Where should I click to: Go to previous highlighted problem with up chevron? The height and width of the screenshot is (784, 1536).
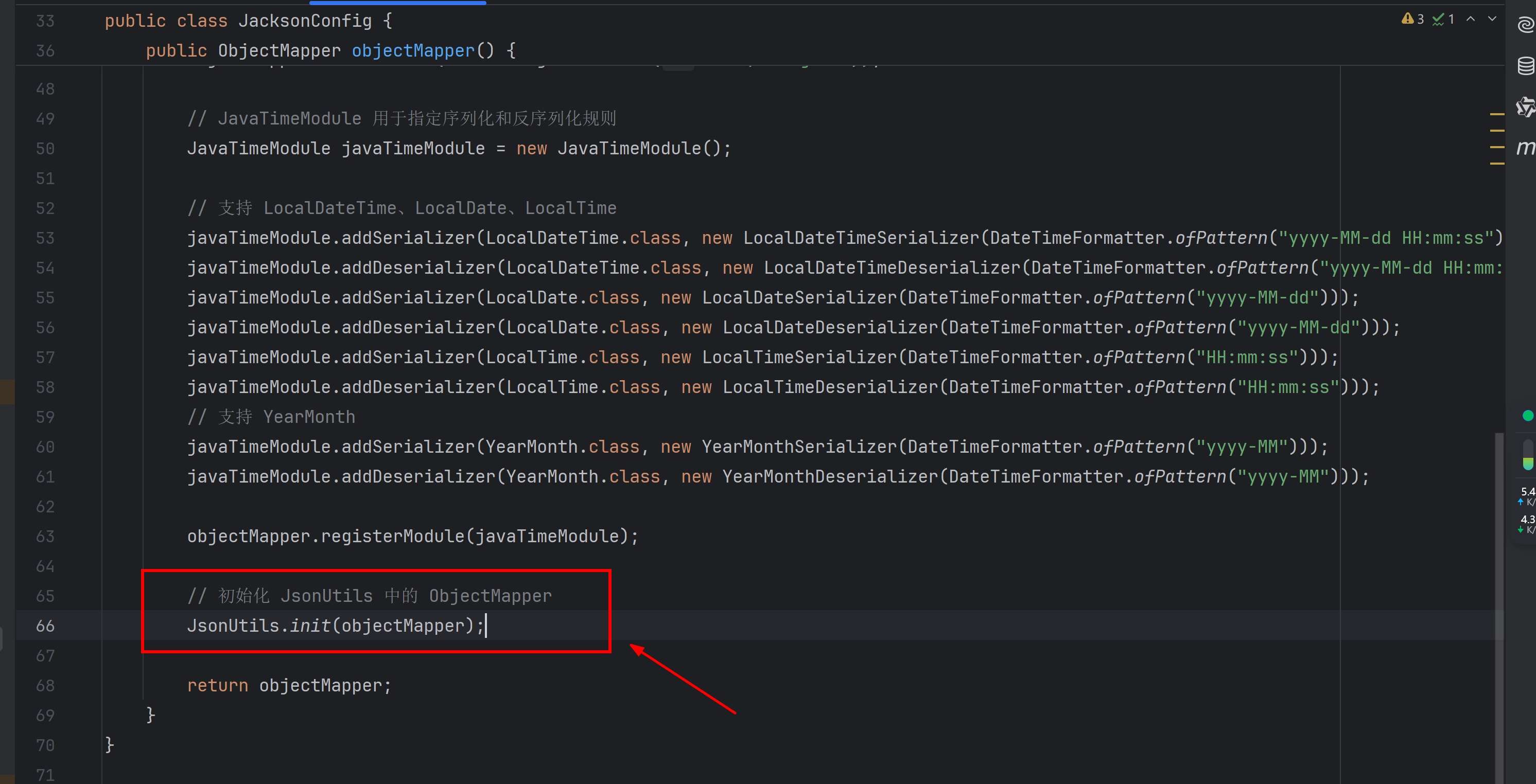click(1471, 19)
